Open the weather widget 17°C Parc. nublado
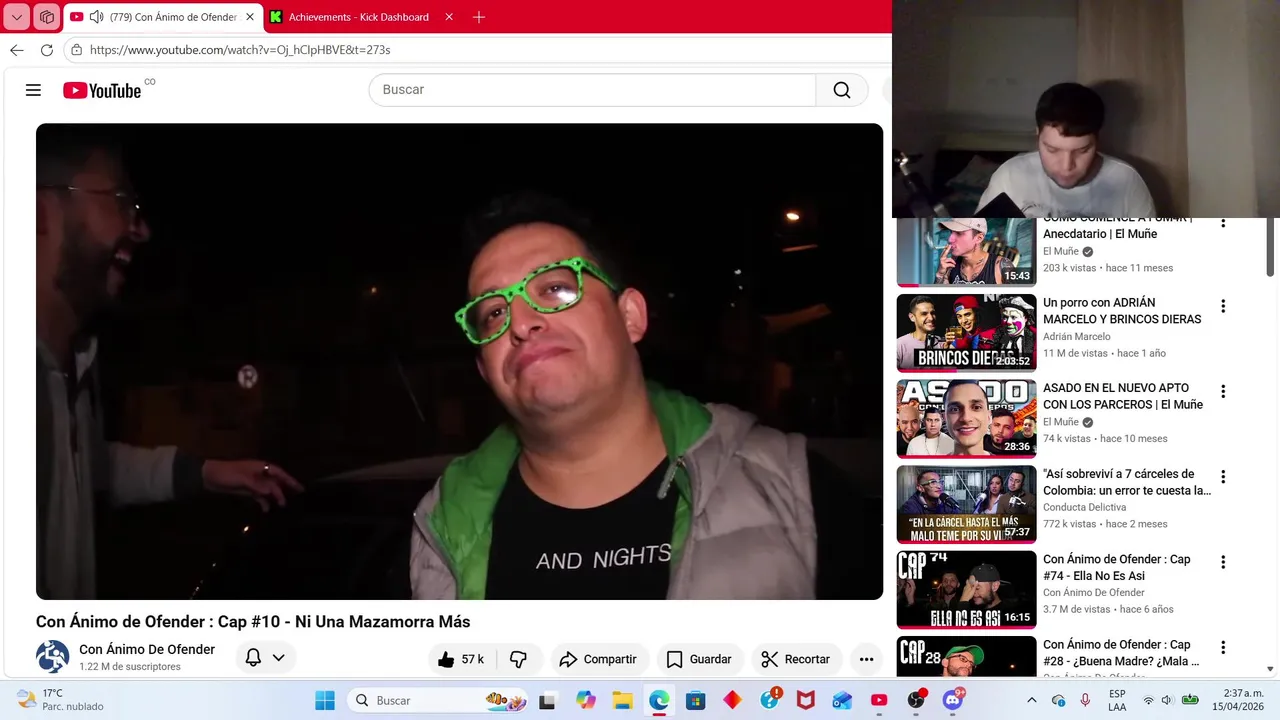This screenshot has width=1280, height=720. [60, 700]
